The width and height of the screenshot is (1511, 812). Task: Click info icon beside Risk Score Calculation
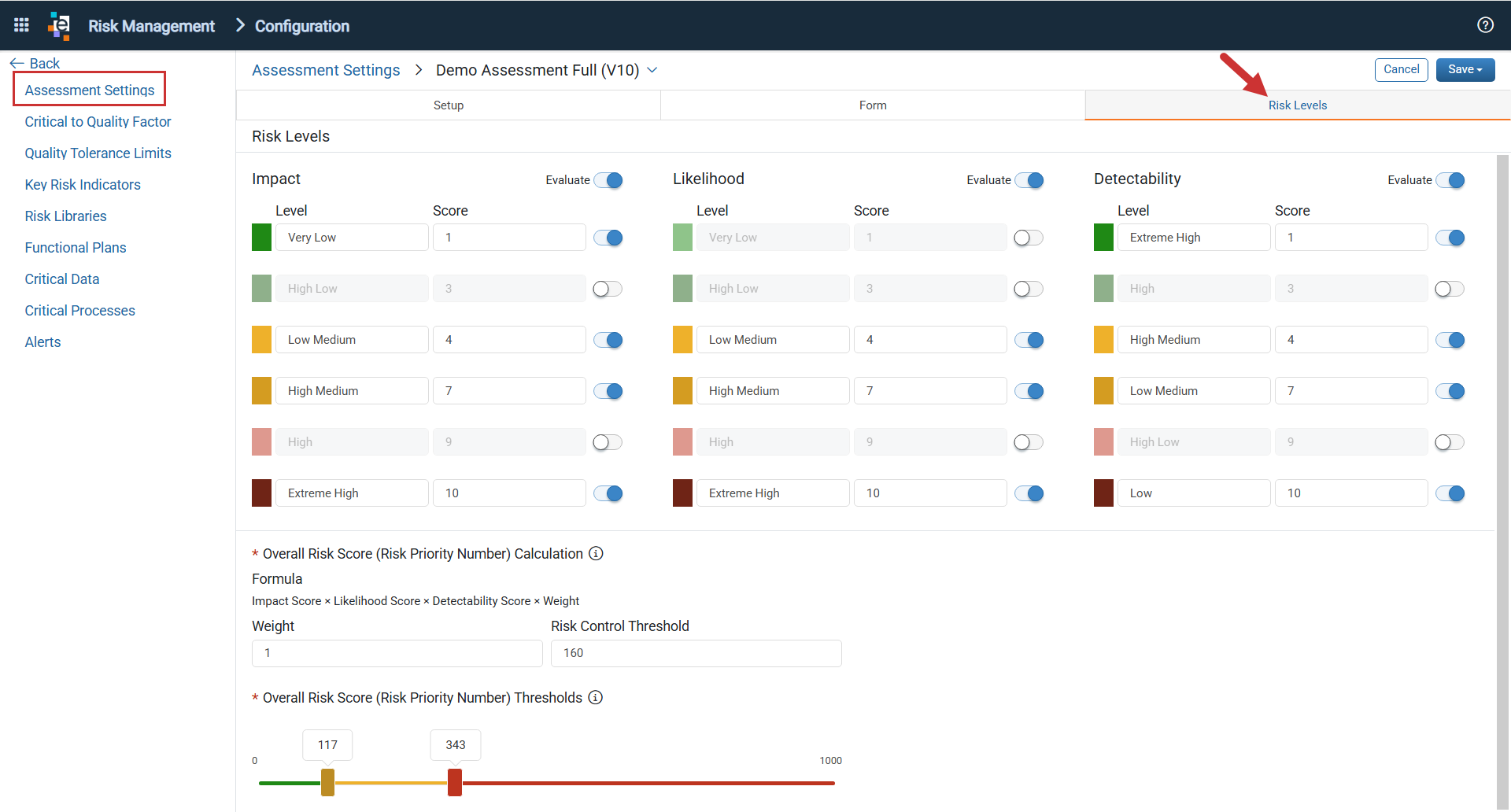tap(597, 553)
